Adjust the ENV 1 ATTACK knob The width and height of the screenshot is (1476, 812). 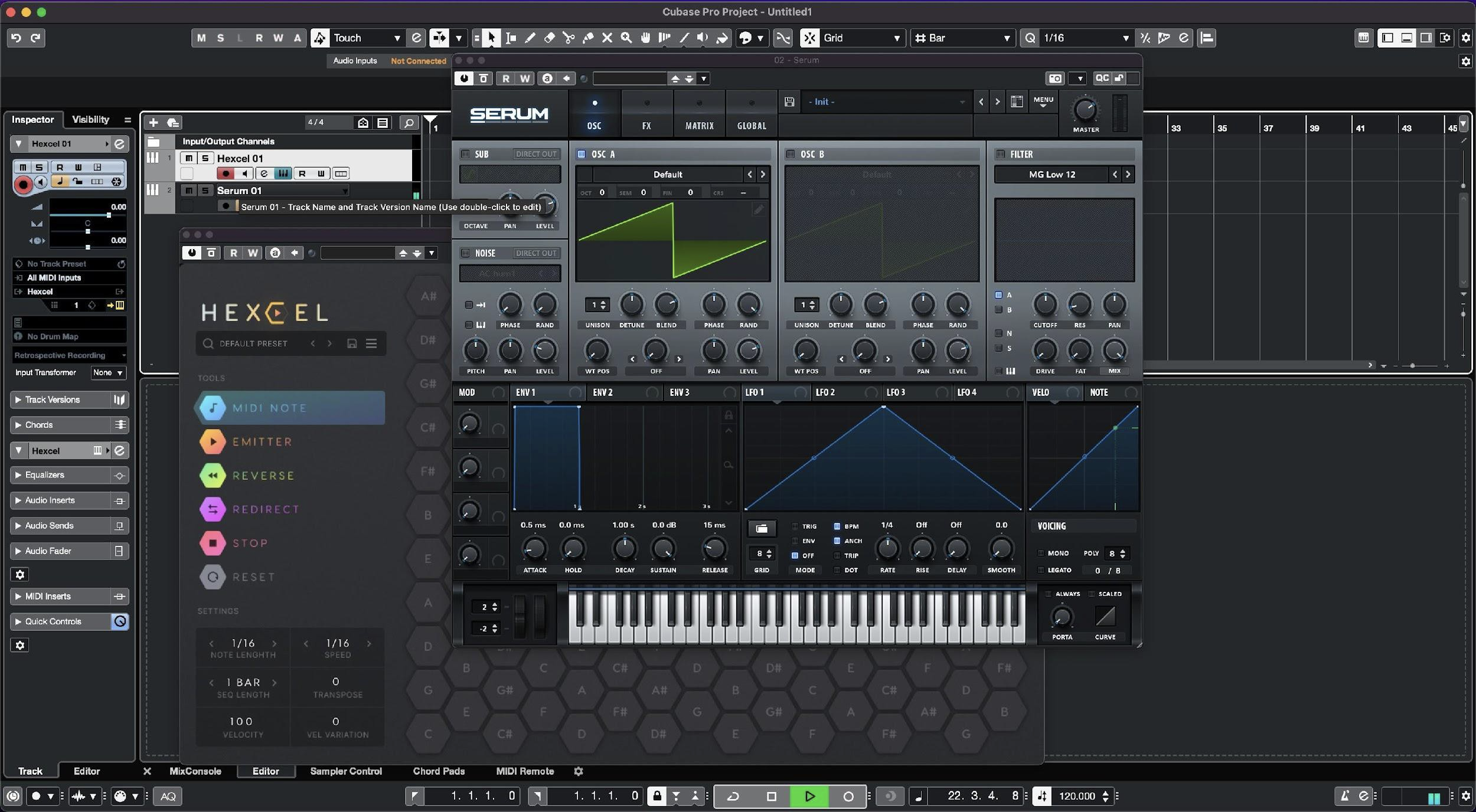click(534, 549)
